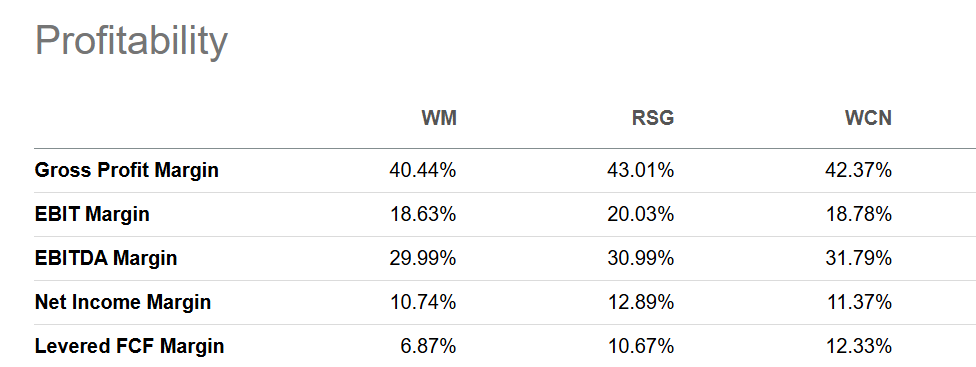Open the Levered FCF Margin row label
The width and height of the screenshot is (976, 367).
pos(129,346)
